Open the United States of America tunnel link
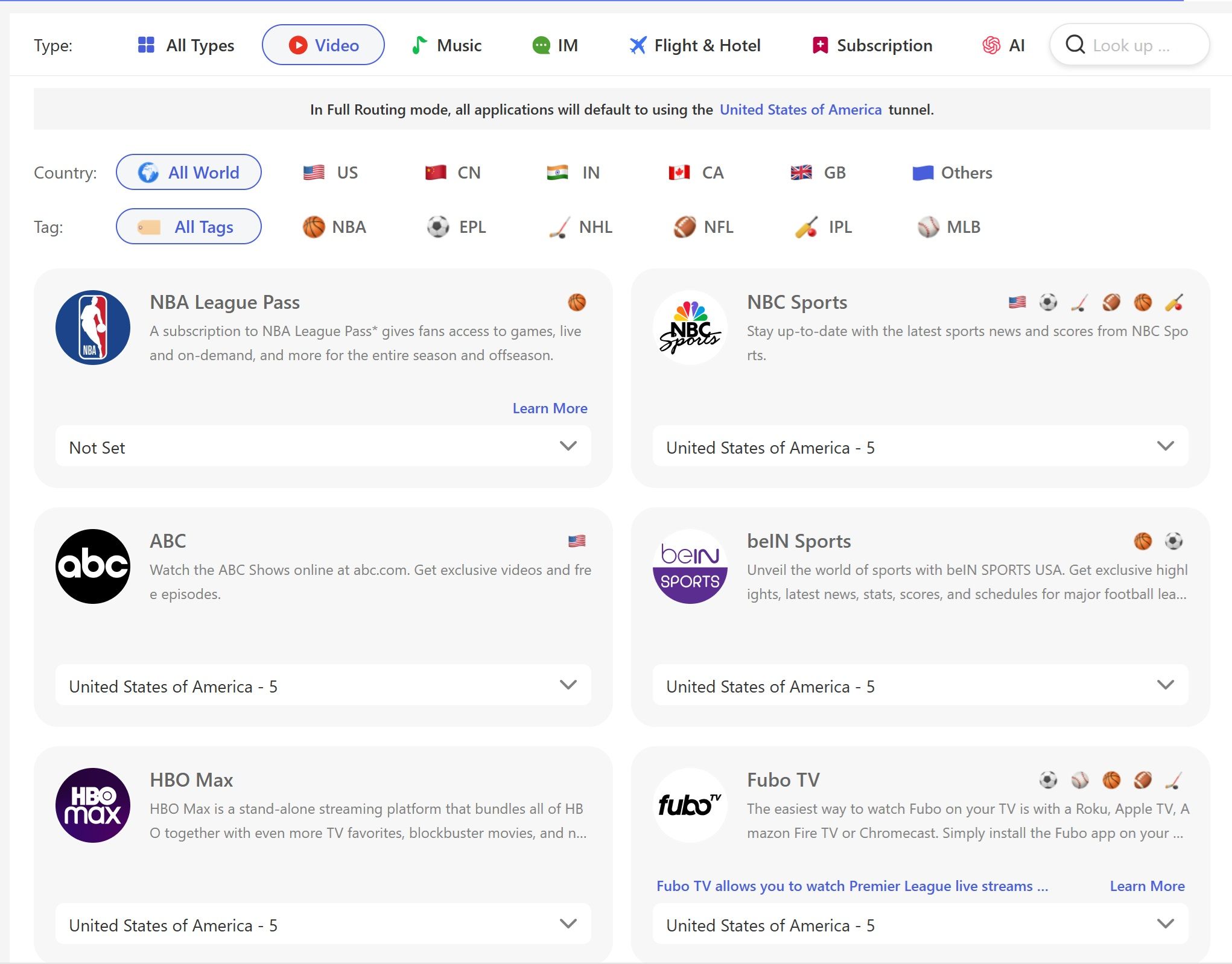The width and height of the screenshot is (1232, 964). 801,109
